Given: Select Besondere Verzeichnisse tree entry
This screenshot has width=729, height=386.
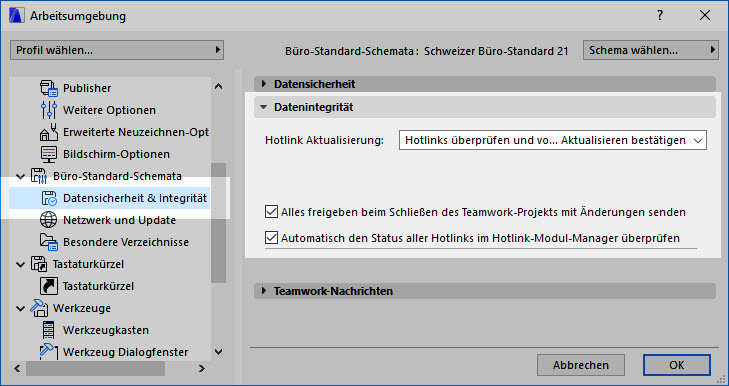Looking at the screenshot, I should pos(126,242).
